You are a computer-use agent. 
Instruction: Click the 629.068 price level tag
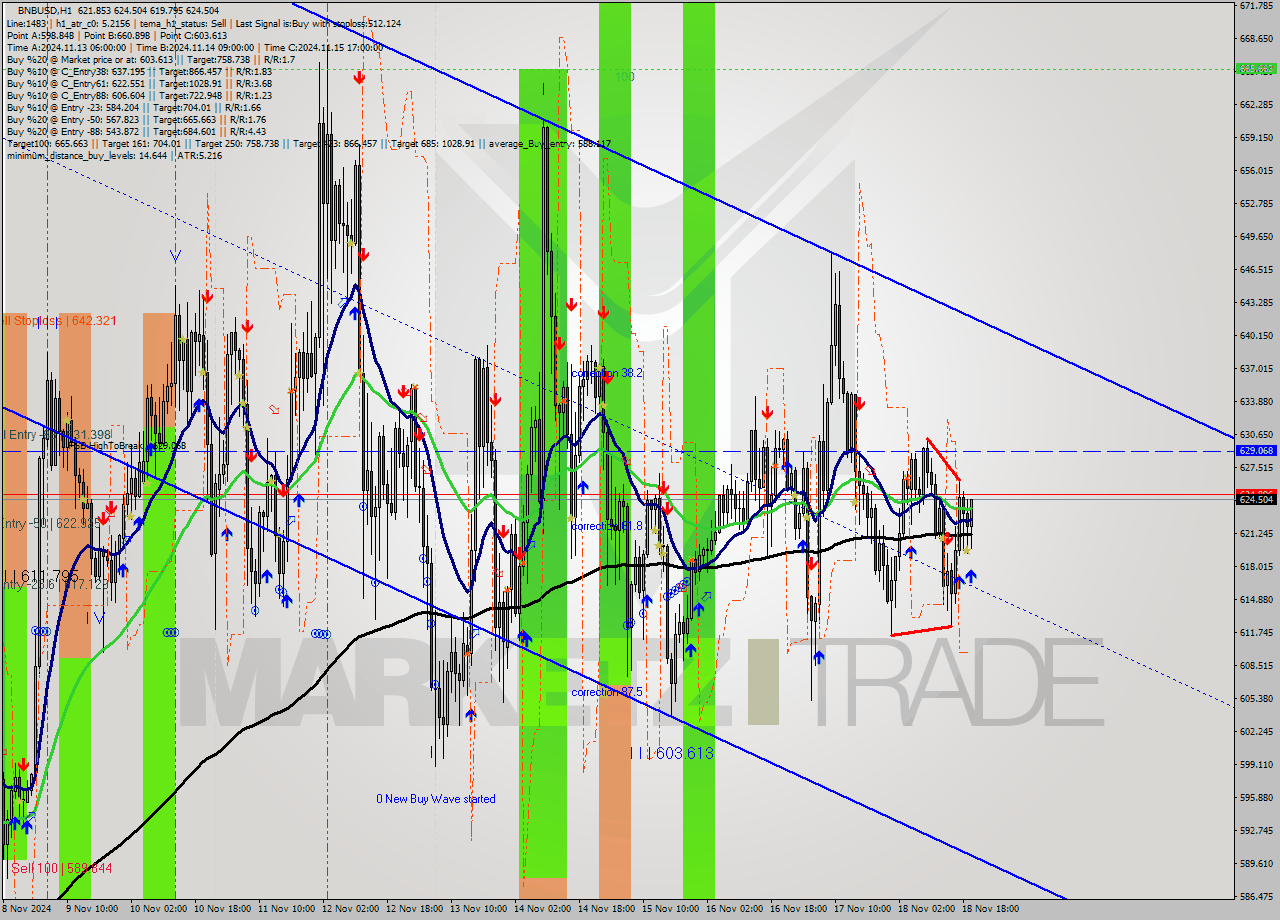1256,451
